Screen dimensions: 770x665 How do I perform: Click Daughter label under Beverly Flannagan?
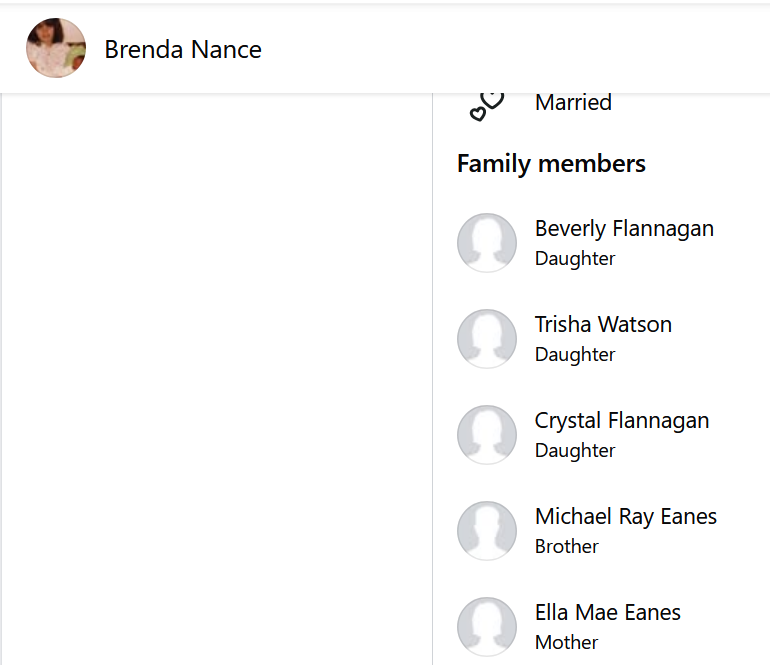click(x=575, y=258)
